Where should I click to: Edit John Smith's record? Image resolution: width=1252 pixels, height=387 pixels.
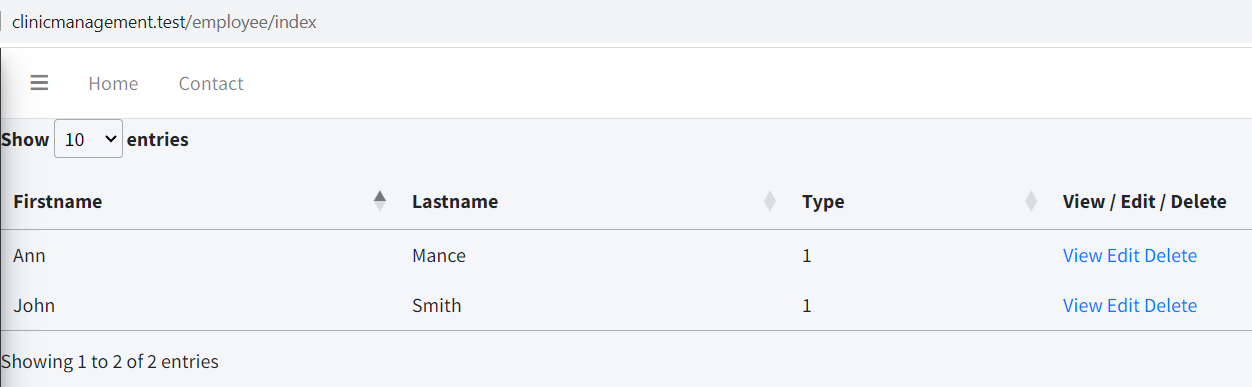click(1123, 305)
